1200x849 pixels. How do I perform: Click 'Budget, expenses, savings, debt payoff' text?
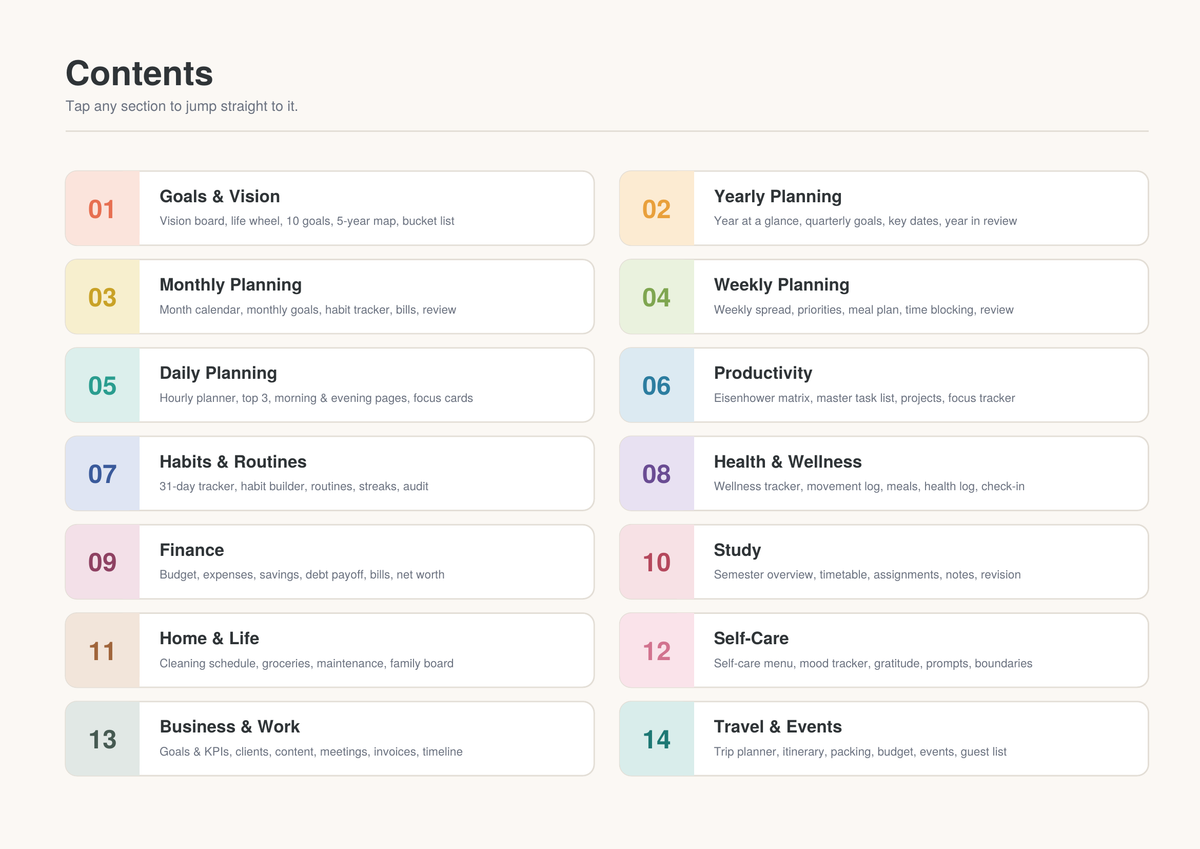coord(302,575)
